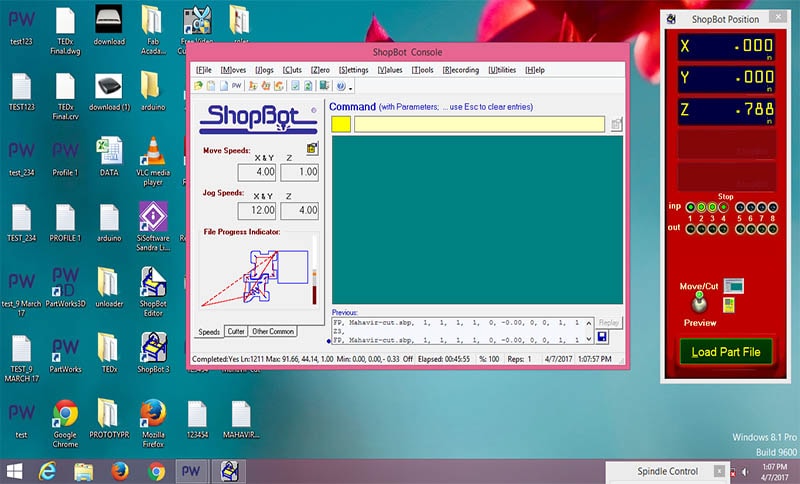Expand the arrow next to the help icon
This screenshot has width=800, height=484.
point(350,88)
